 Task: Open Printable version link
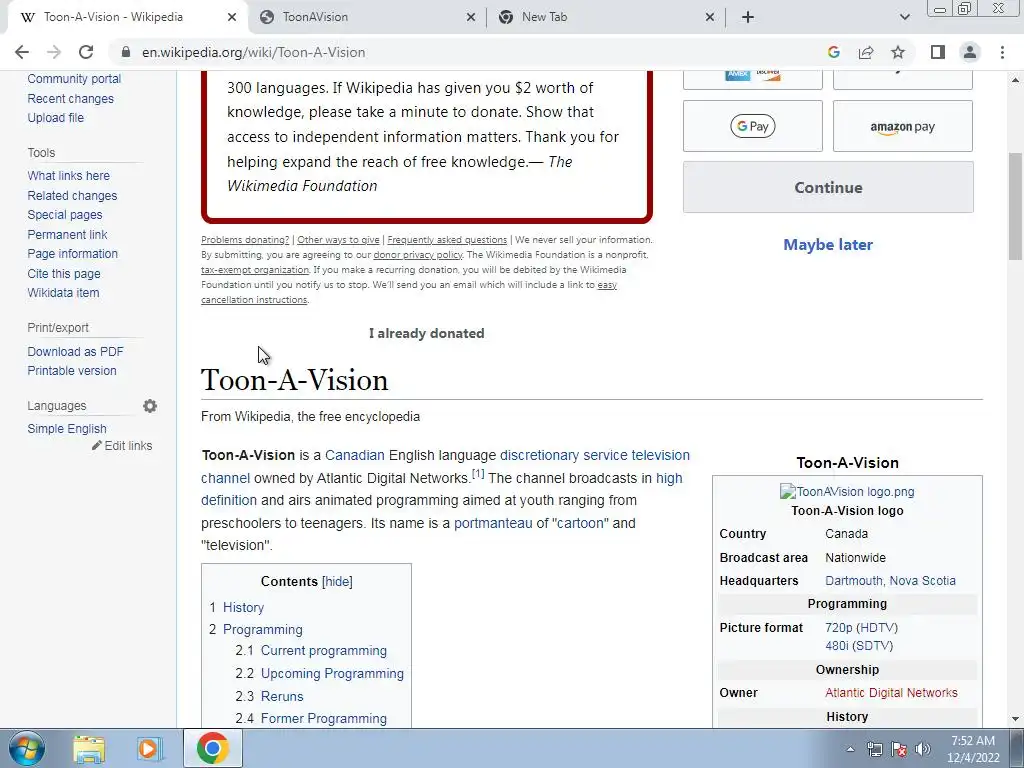(72, 370)
